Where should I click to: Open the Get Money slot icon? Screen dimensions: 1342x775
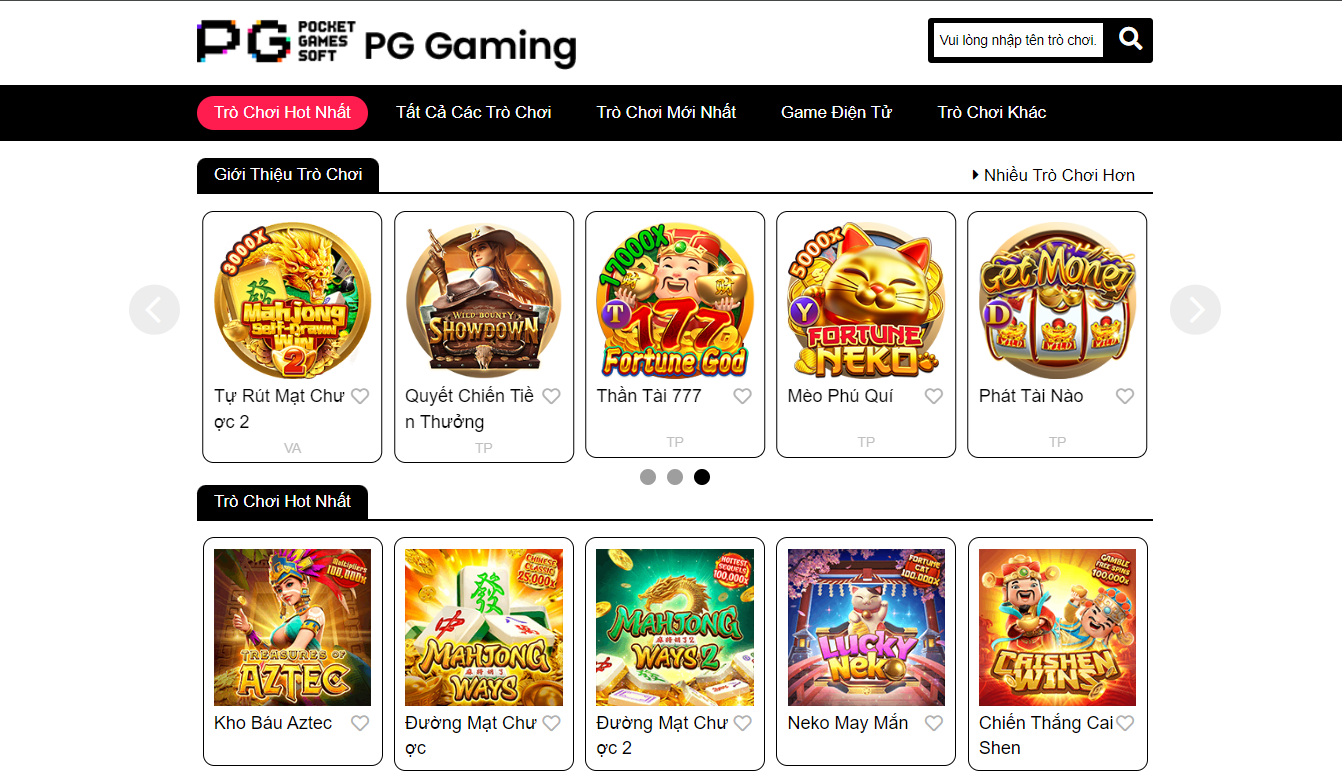(x=1057, y=301)
